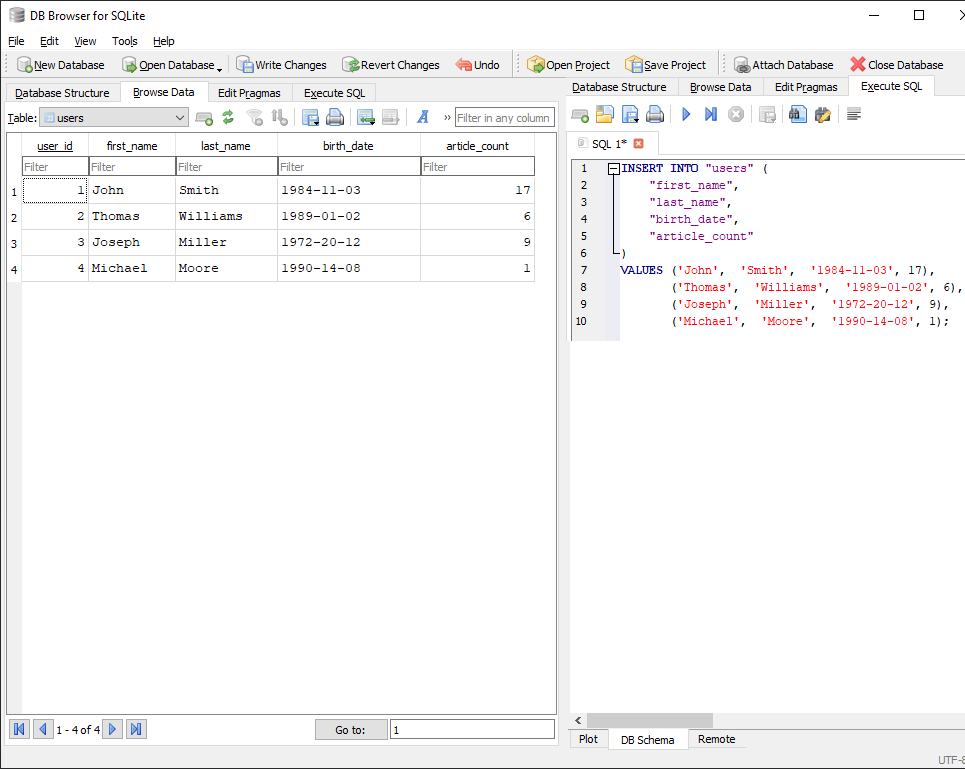
Task: Click the Go to record input field
Action: click(472, 728)
